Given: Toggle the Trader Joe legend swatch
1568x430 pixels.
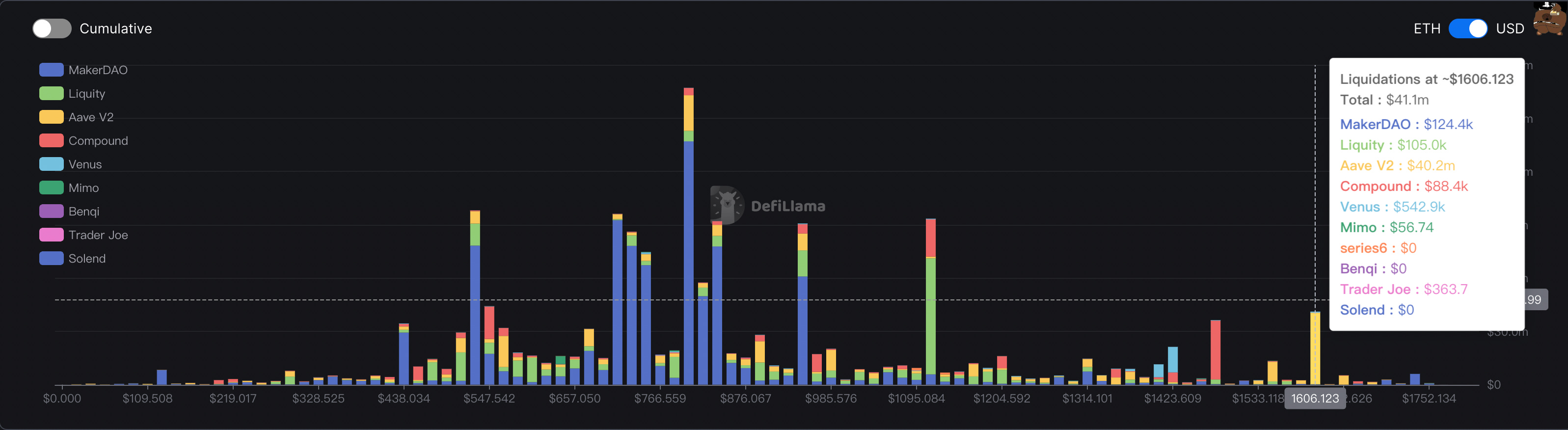Looking at the screenshot, I should 51,235.
